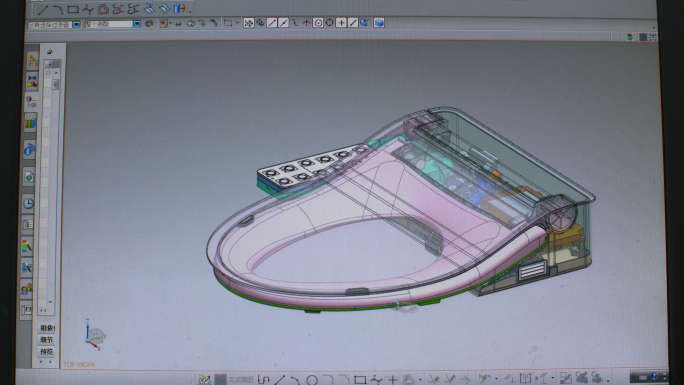Expand the arrow beside the Rapid Dimension icon
684x385 pixels.
pos(496,379)
